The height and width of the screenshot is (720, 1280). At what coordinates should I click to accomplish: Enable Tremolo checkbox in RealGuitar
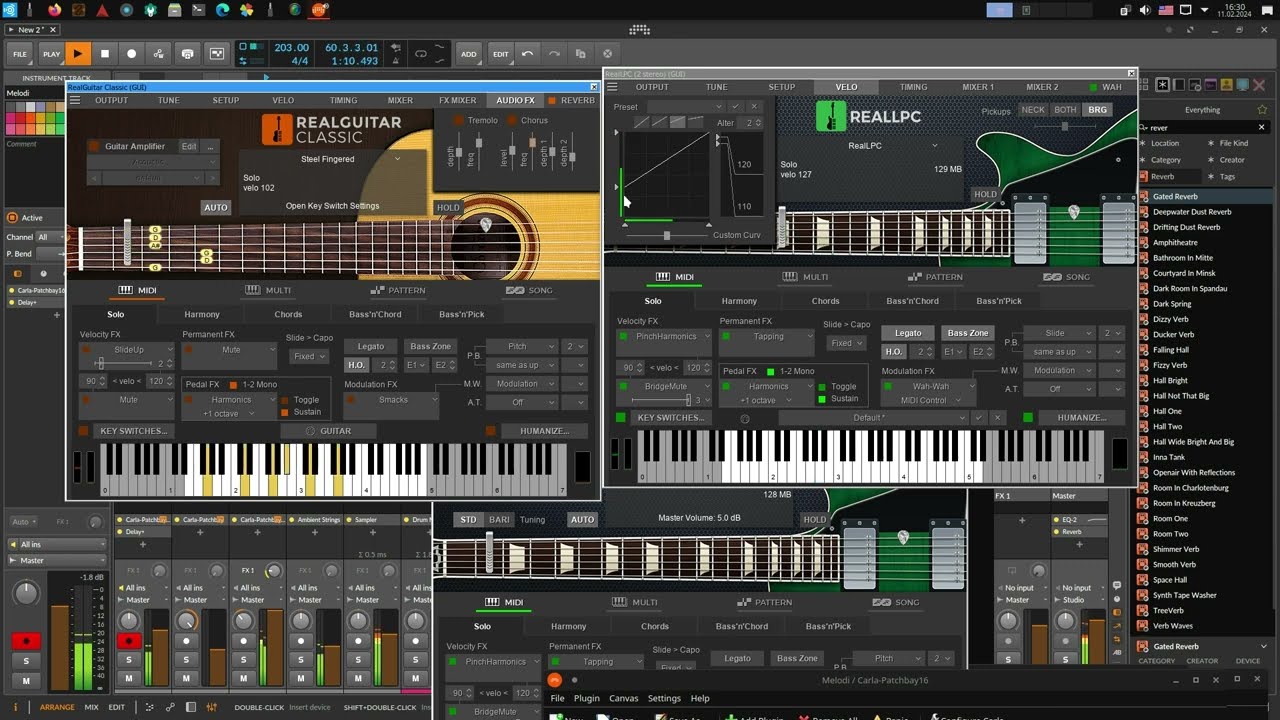click(459, 121)
